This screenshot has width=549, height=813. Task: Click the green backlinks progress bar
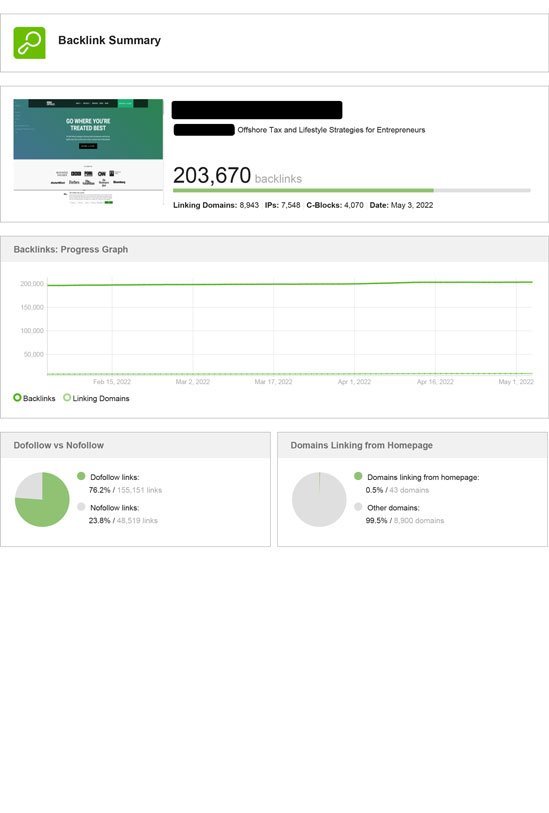(x=303, y=190)
